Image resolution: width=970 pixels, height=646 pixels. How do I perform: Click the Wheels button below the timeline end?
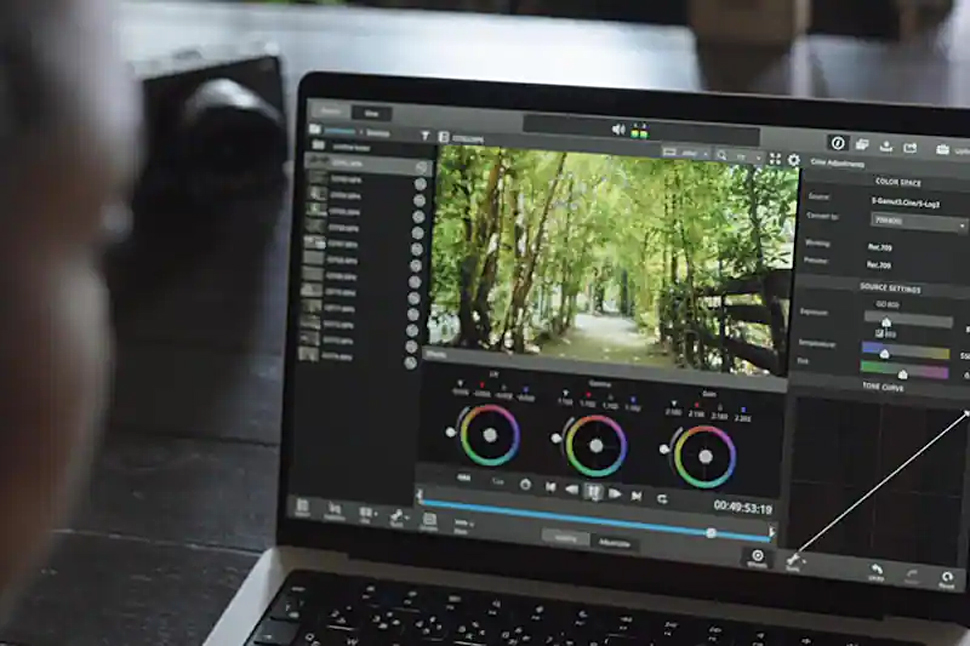point(757,558)
